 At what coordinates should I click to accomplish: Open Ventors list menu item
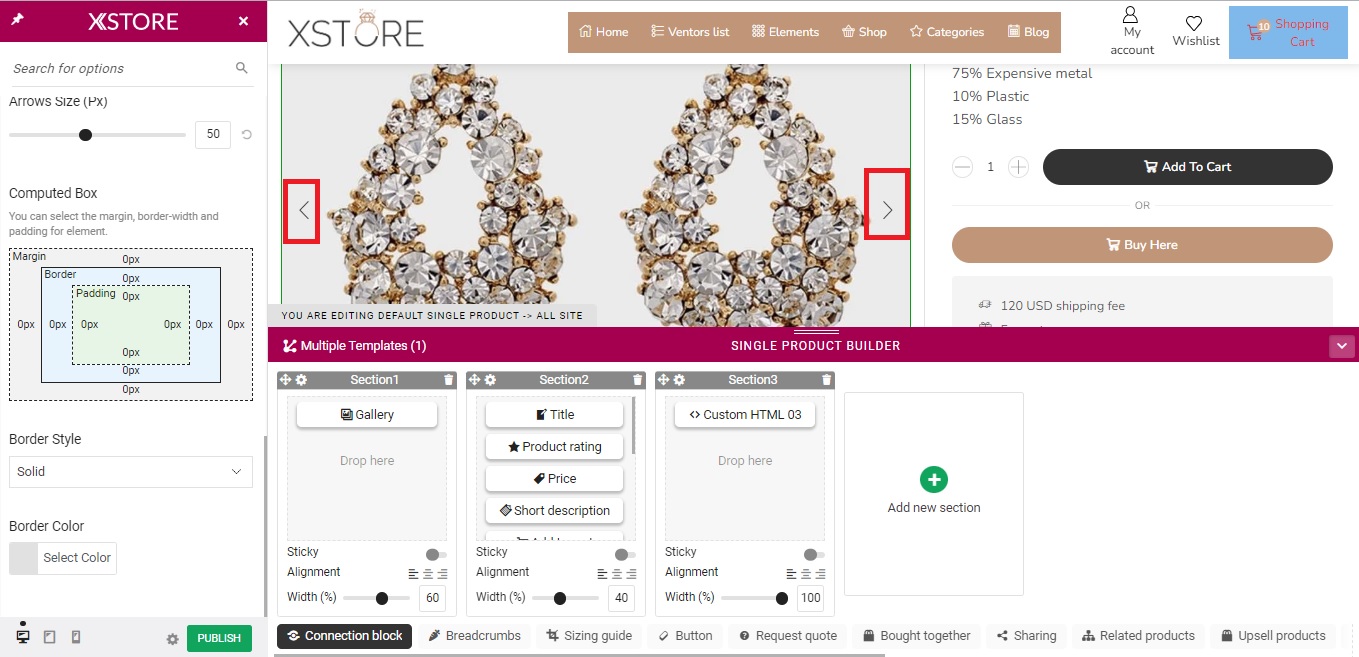[690, 32]
